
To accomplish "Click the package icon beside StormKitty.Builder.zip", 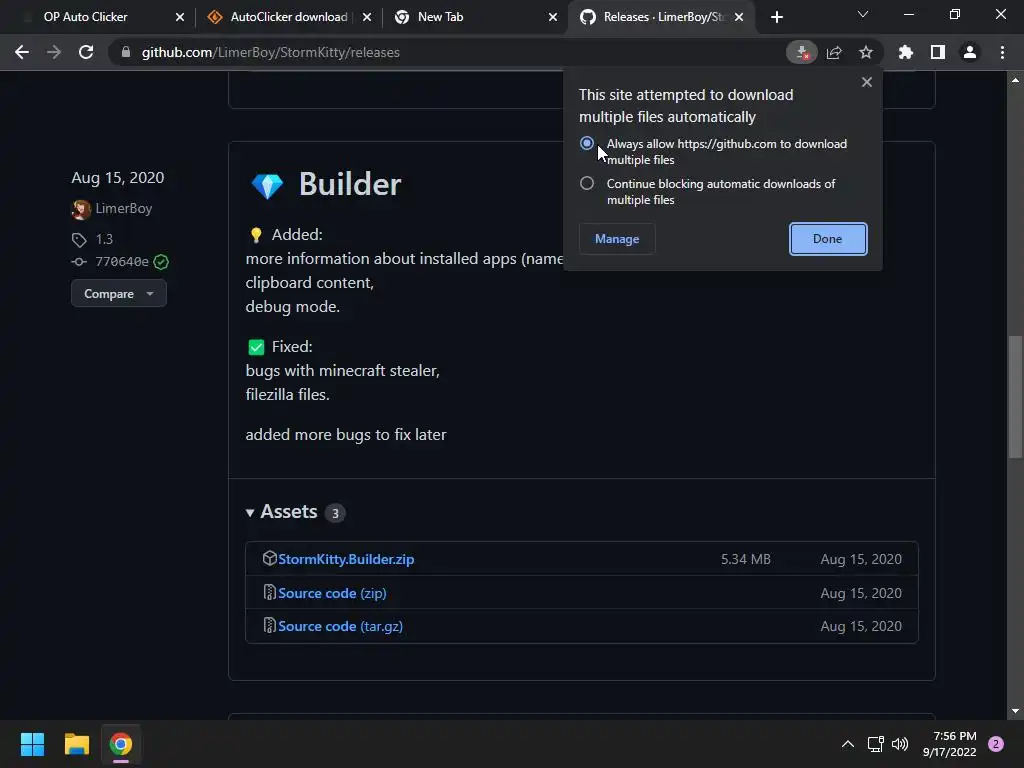I will (x=270, y=558).
